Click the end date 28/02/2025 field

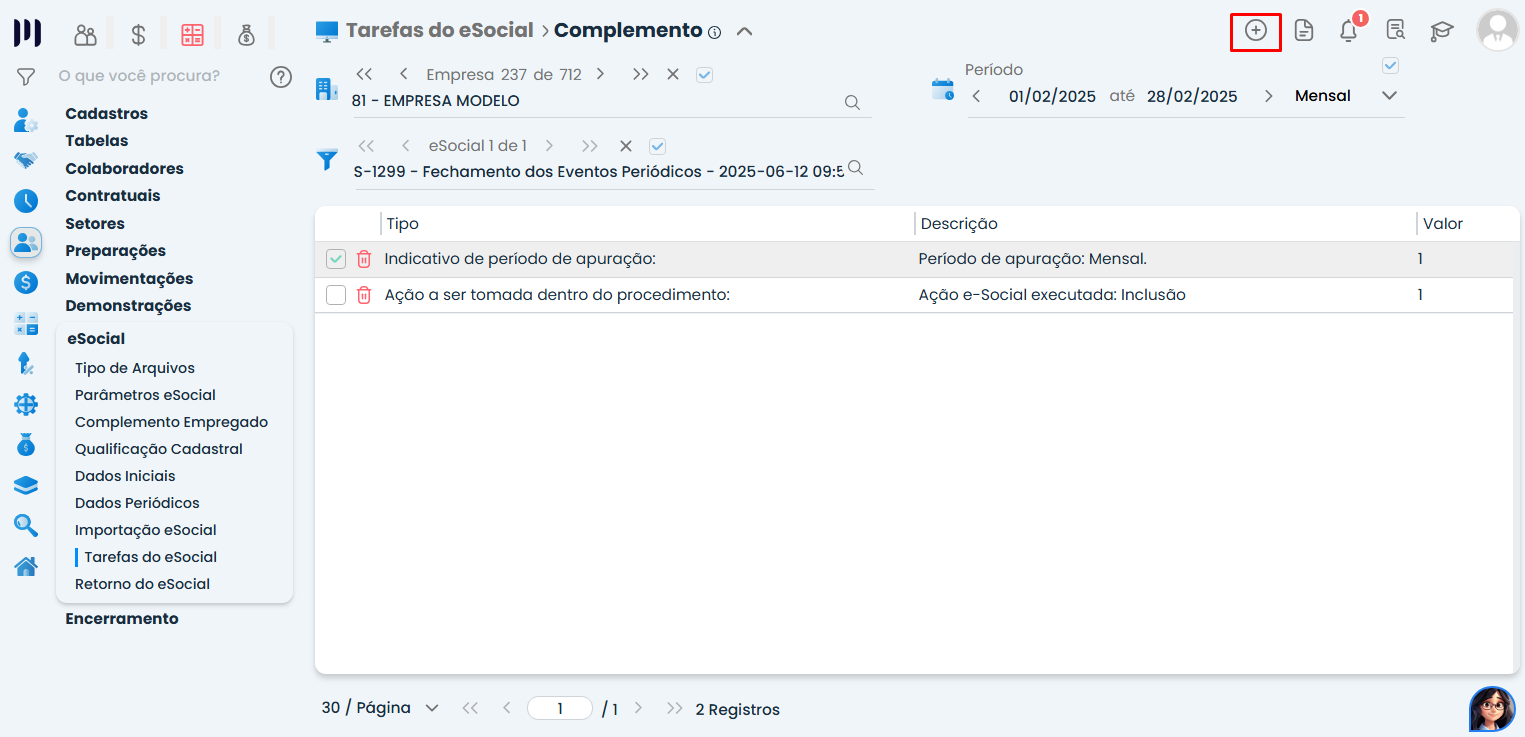point(1192,96)
